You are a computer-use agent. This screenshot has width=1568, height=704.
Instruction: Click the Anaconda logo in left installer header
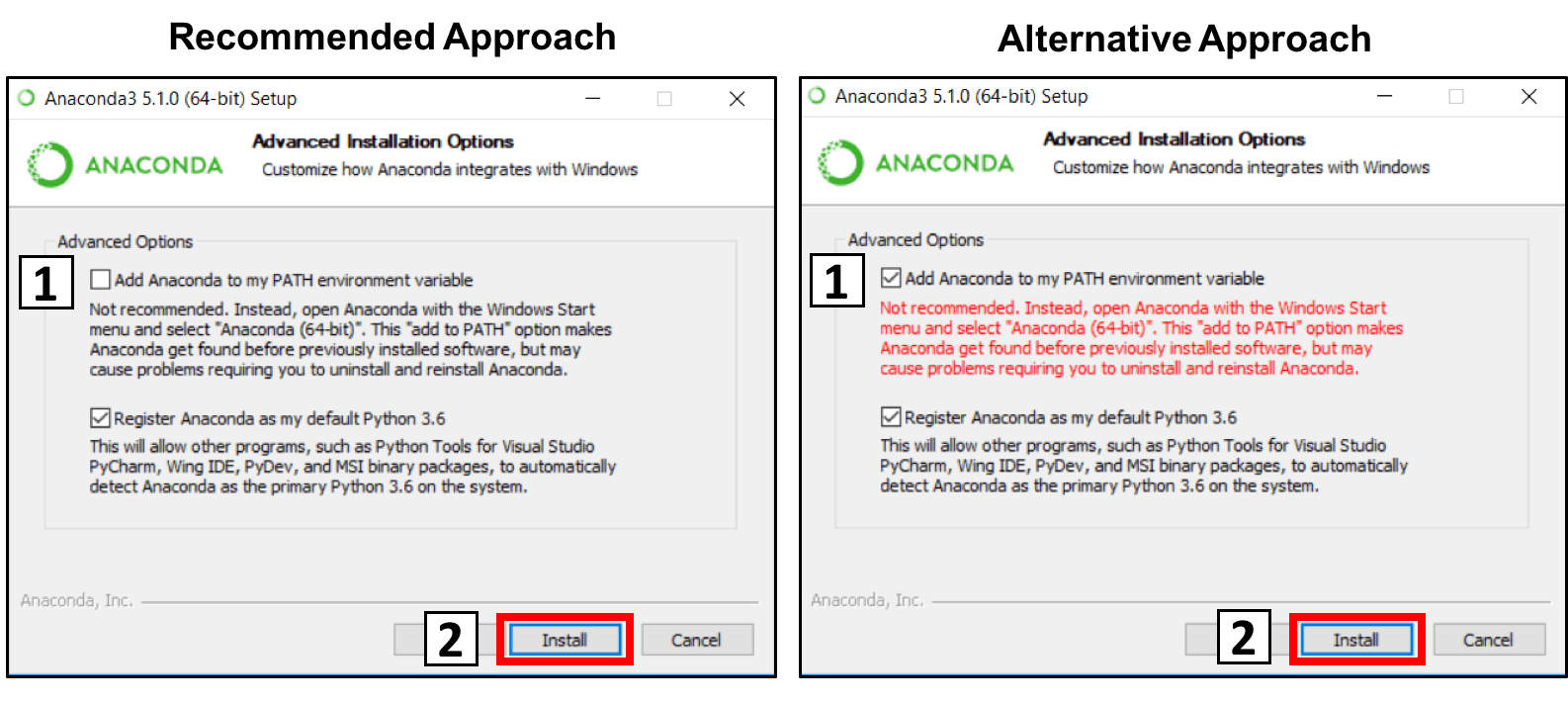[125, 165]
